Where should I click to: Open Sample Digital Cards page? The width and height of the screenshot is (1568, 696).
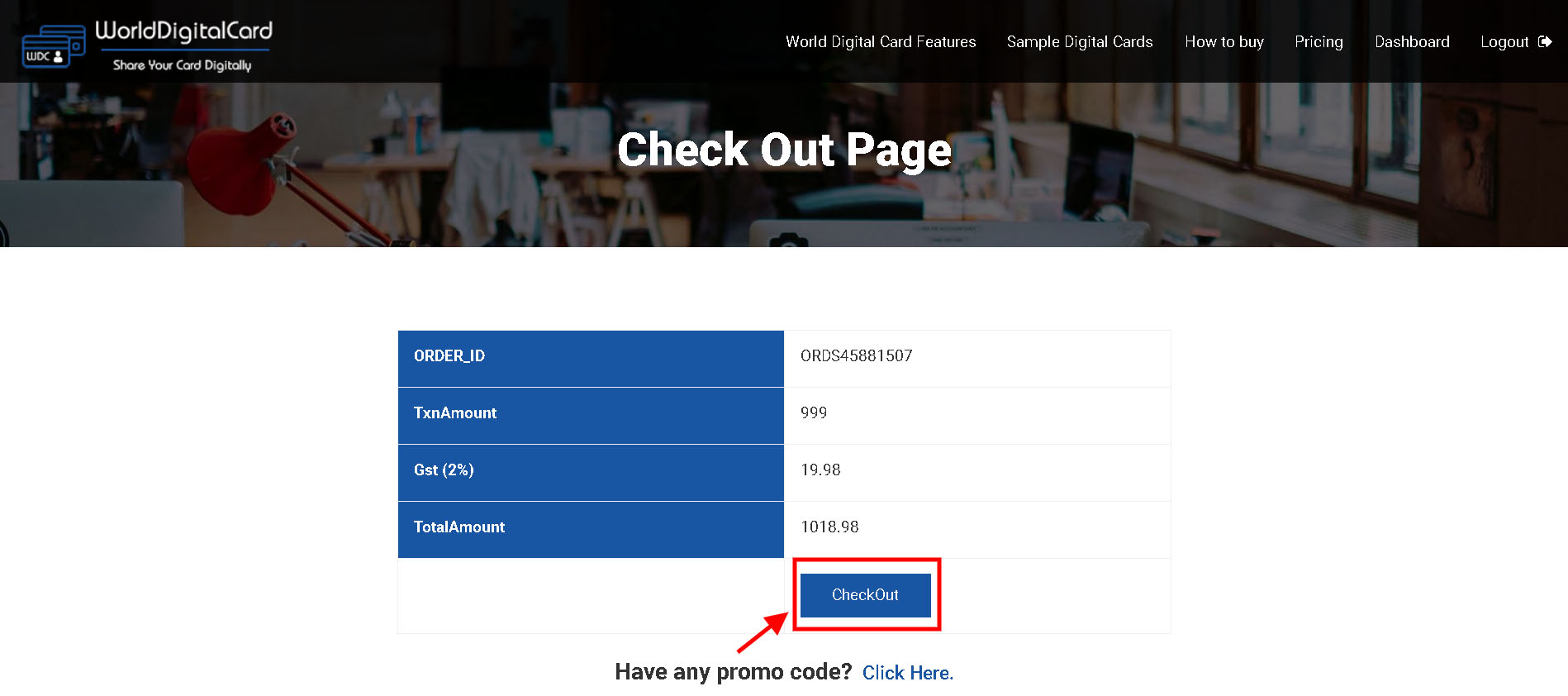(1080, 42)
